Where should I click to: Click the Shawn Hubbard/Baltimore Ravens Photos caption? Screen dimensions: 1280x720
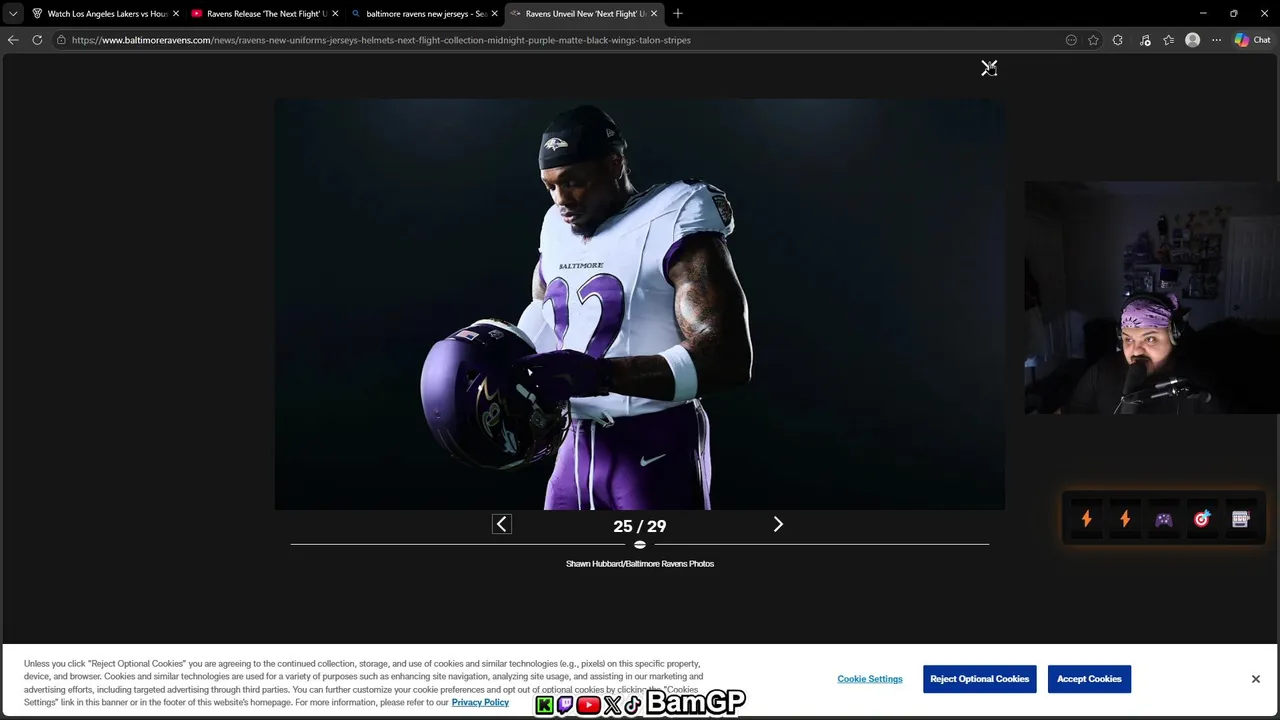point(640,564)
